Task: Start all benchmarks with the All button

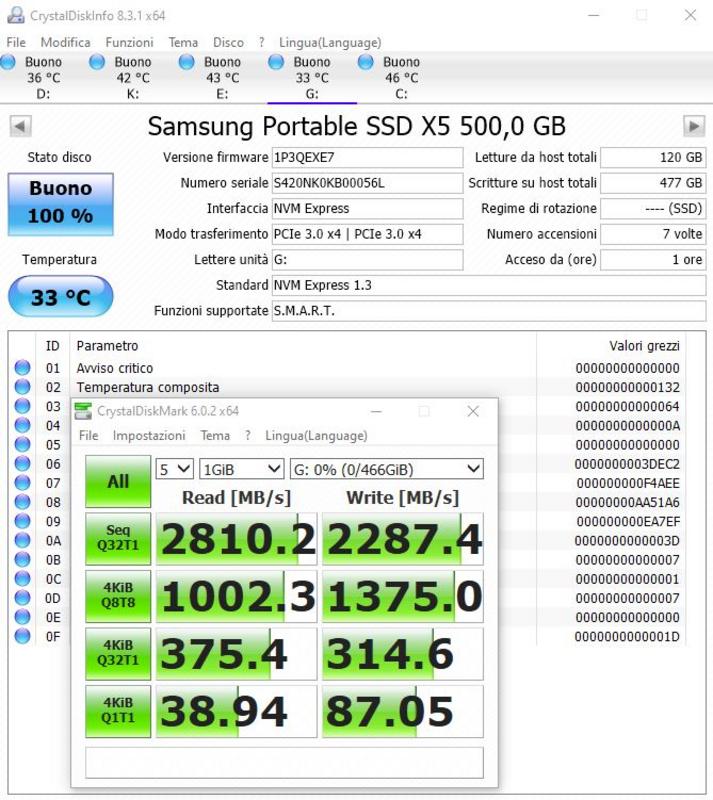Action: point(118,481)
